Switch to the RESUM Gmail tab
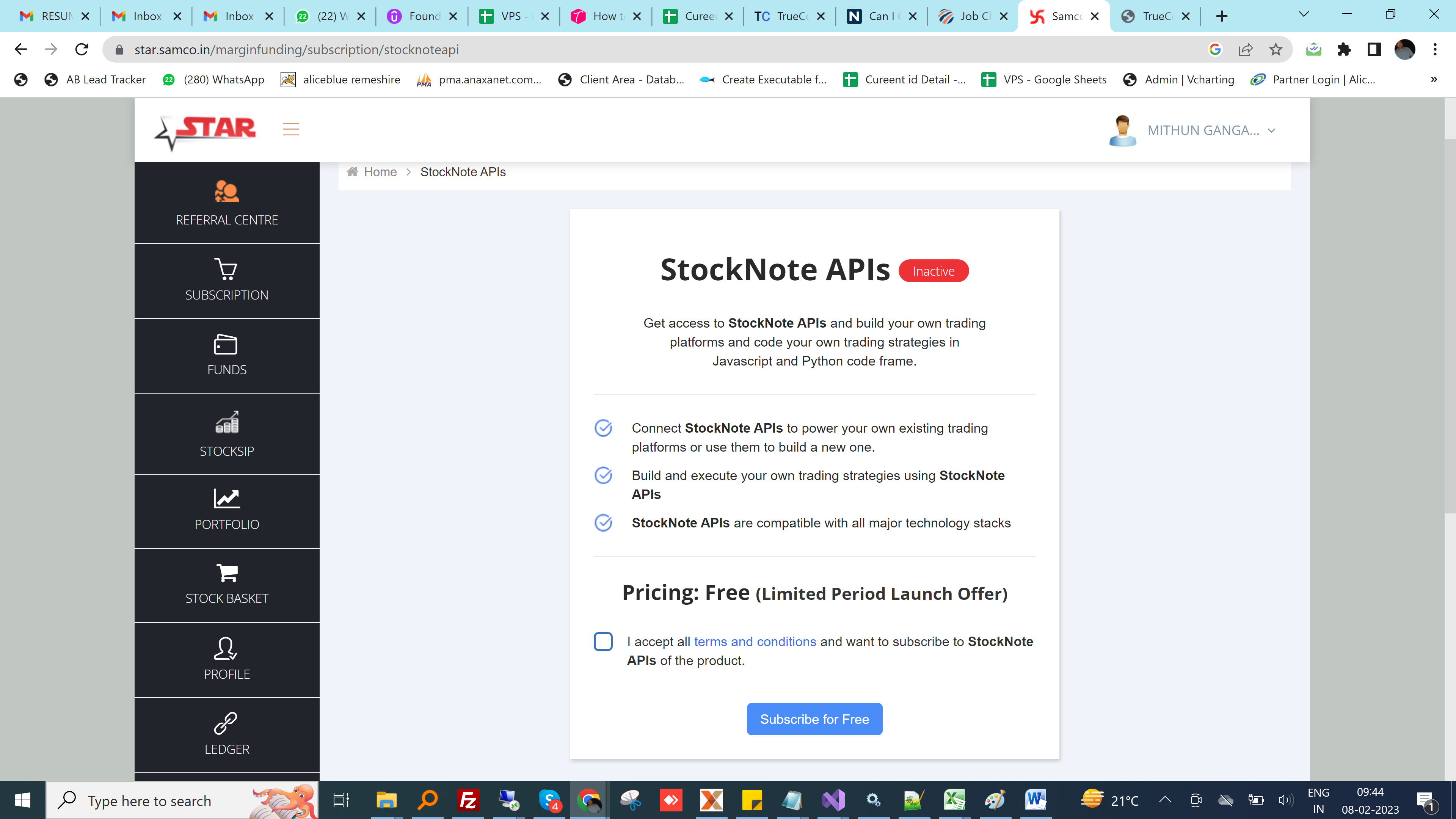 [54, 16]
